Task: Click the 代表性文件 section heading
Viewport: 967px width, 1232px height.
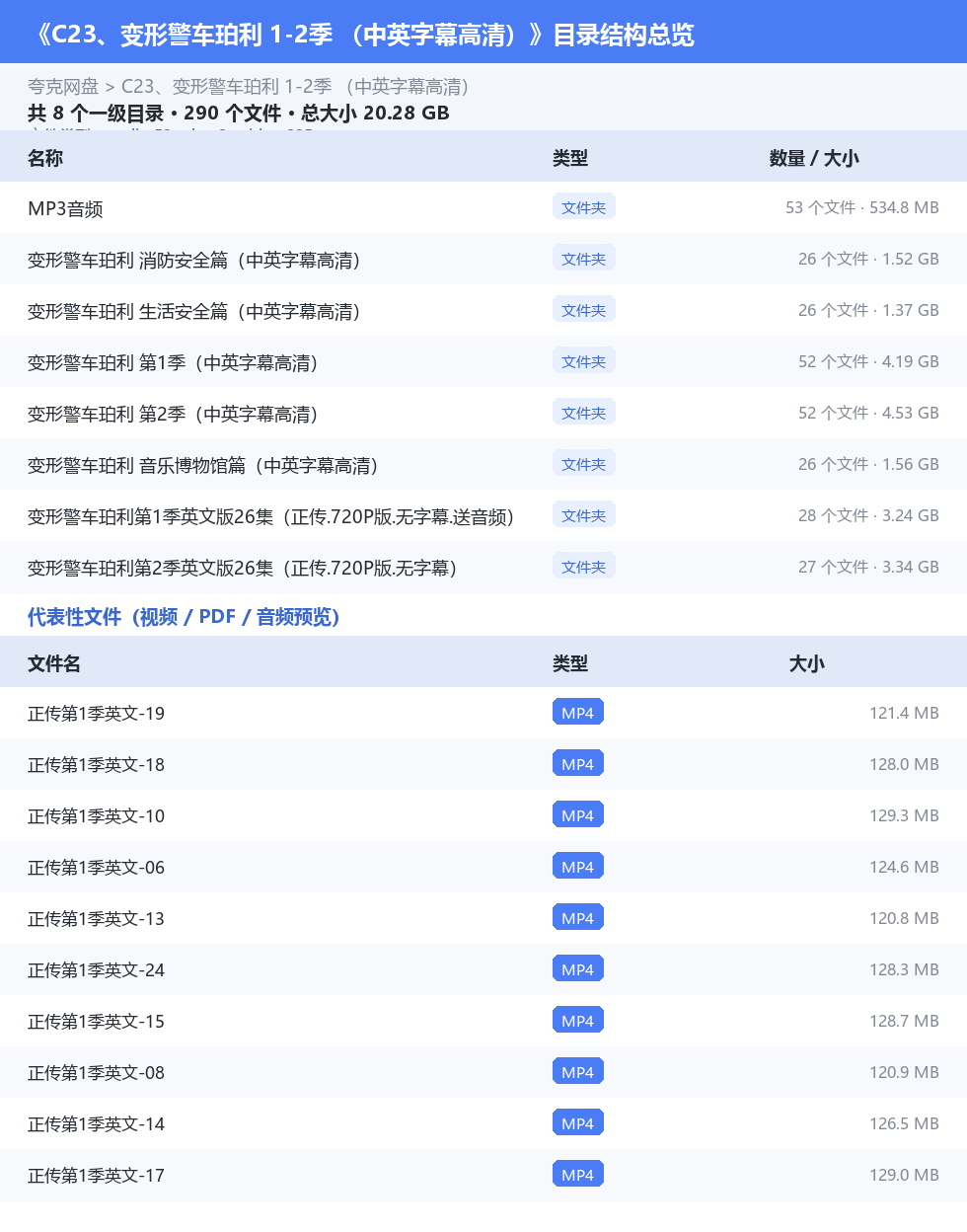Action: [x=184, y=617]
